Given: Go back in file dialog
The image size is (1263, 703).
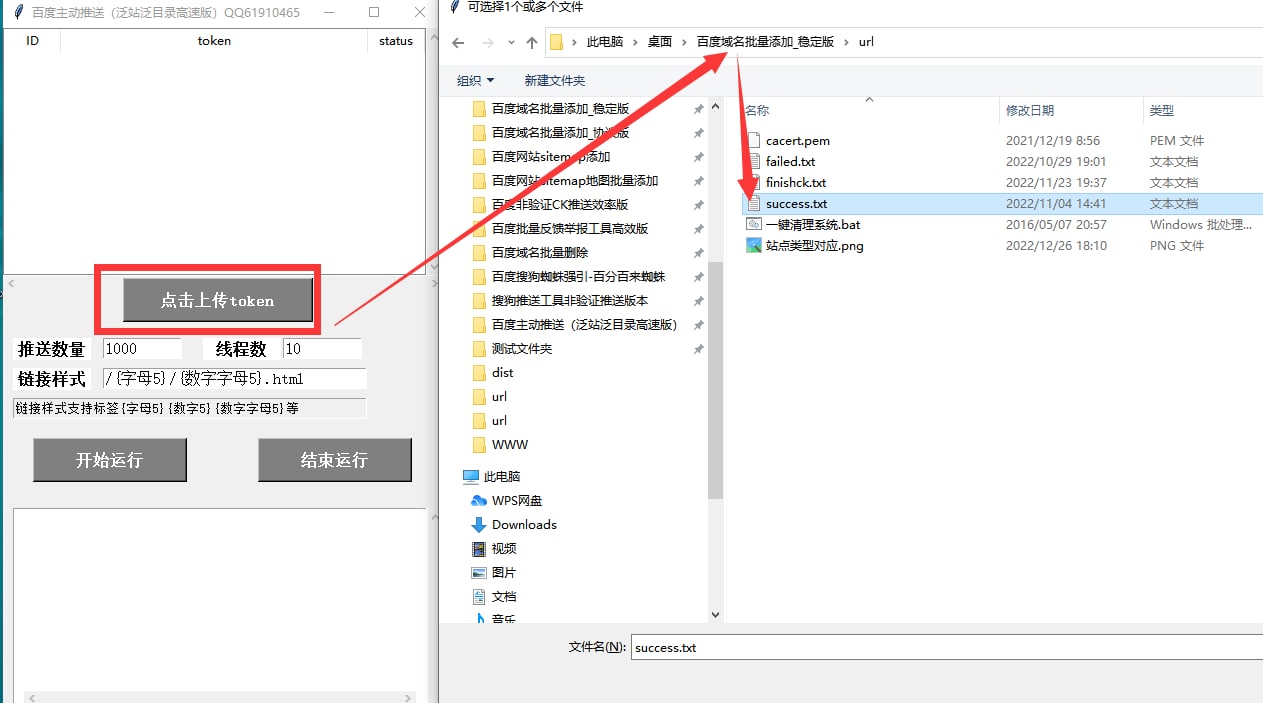Looking at the screenshot, I should click(458, 42).
